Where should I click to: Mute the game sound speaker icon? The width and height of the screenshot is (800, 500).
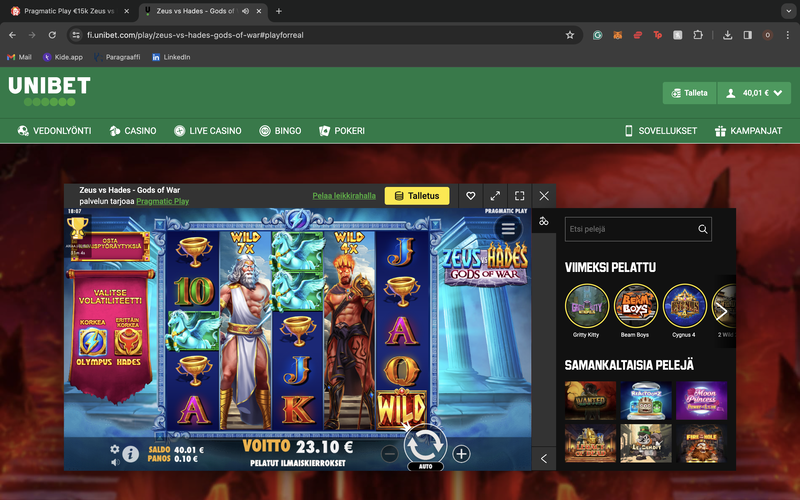(x=115, y=462)
